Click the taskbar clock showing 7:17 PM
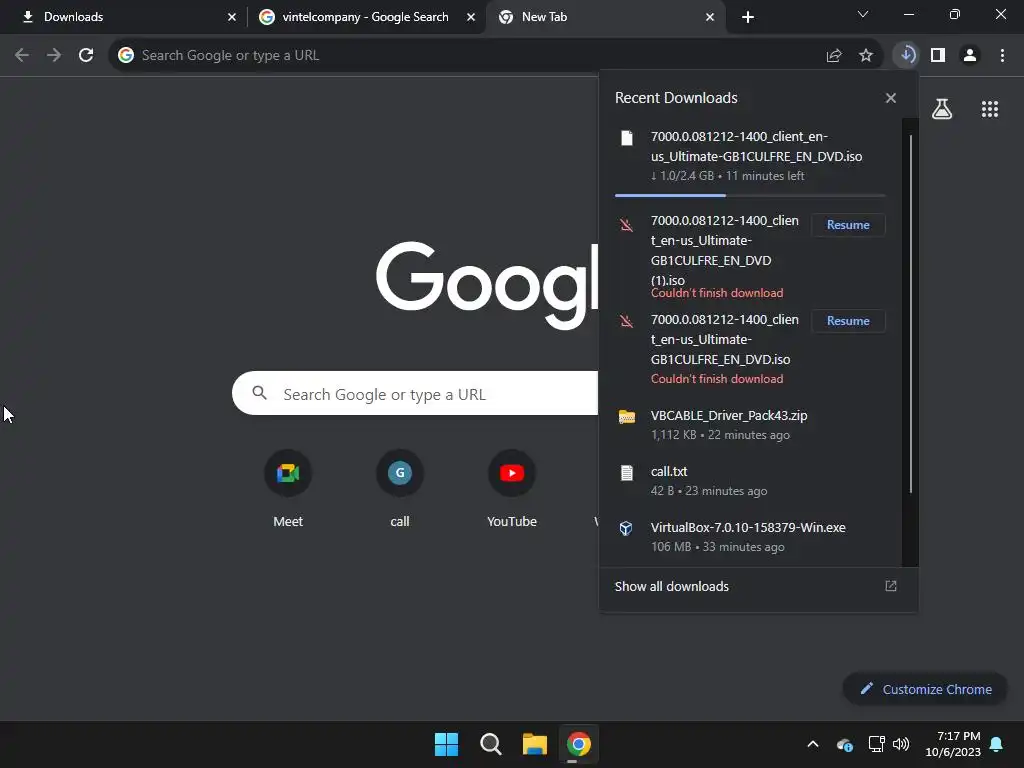1024x768 pixels. coord(953,744)
